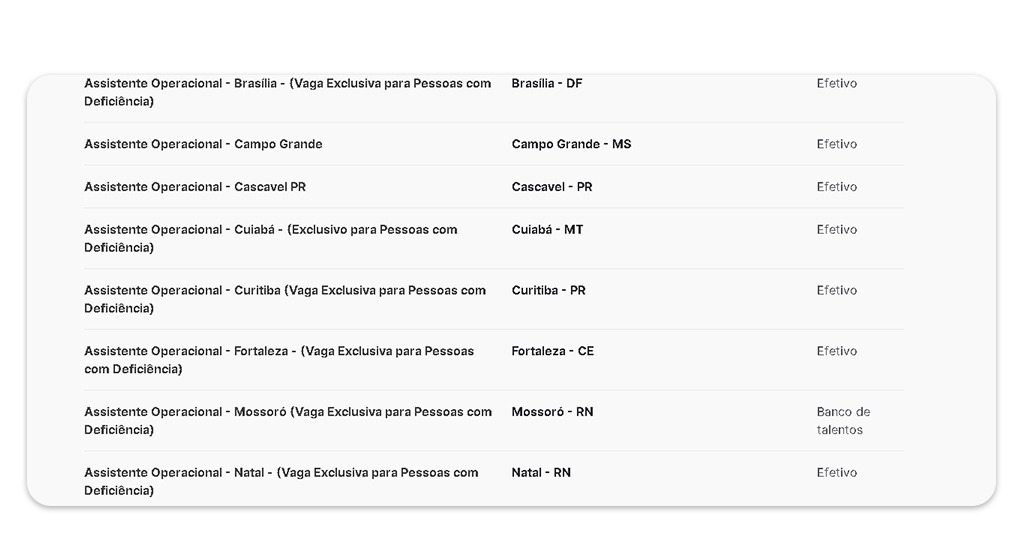Screen dimensions: 1024x536
Task: Select the Assistente Operacional - Cascavel PR vacancy
Action: click(x=195, y=187)
